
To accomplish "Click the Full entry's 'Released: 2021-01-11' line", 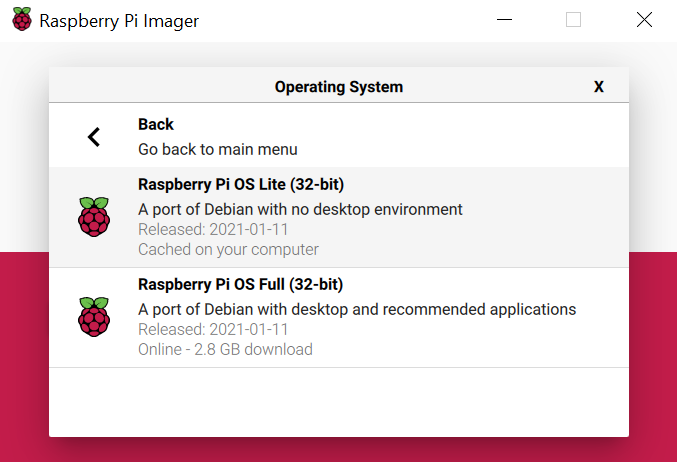I will pos(213,329).
